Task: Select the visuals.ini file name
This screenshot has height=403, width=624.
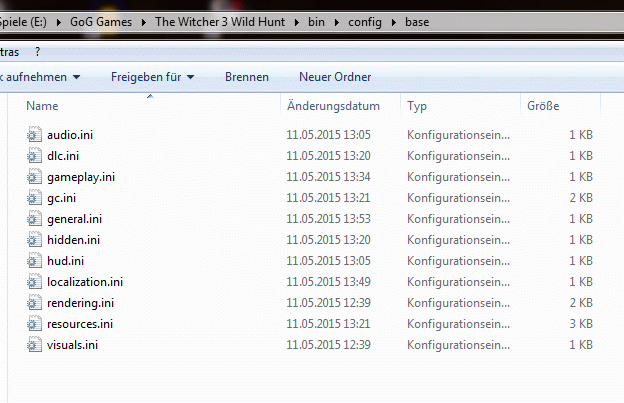Action: click(72, 345)
